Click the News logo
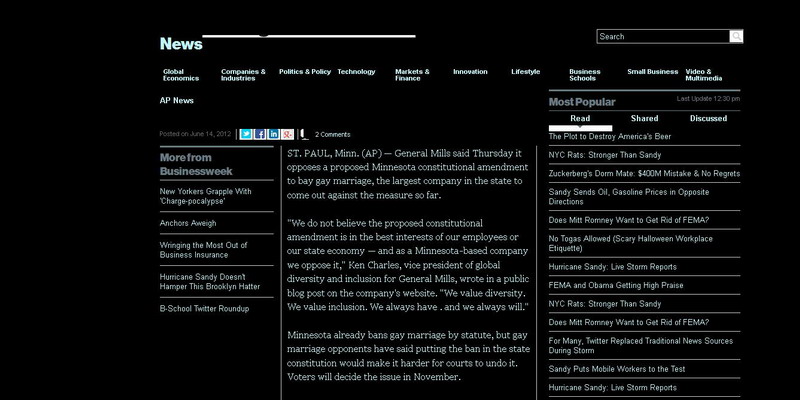Screen dimensions: 800x400 coord(181,44)
